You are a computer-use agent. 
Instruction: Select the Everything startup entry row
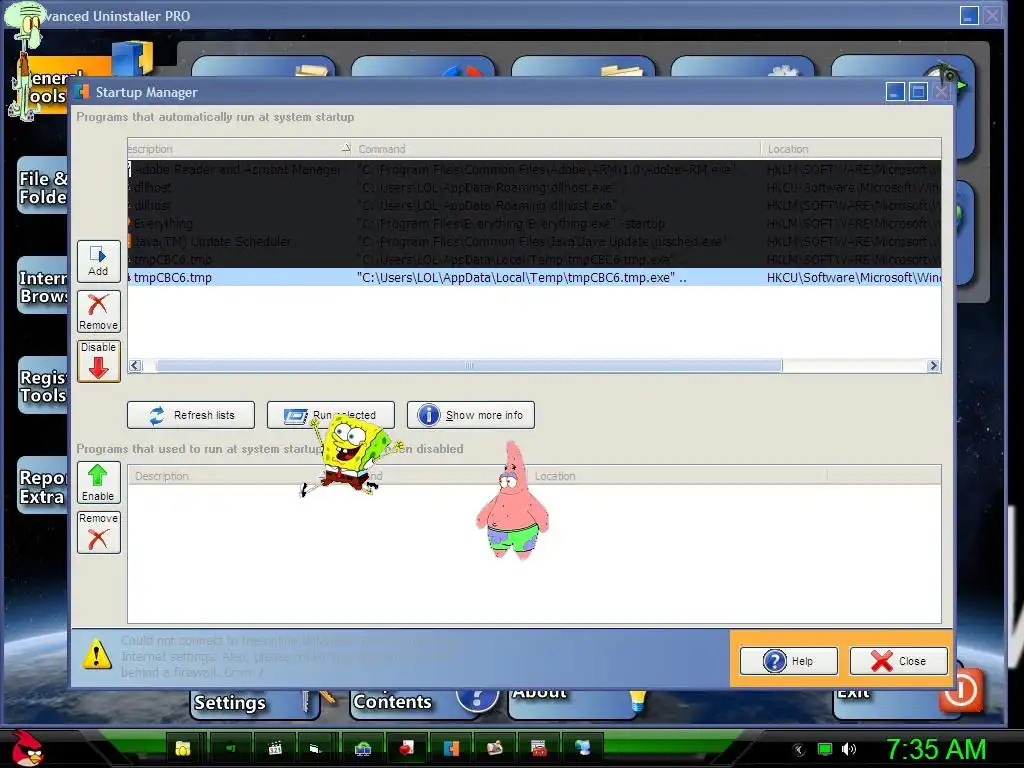click(534, 224)
